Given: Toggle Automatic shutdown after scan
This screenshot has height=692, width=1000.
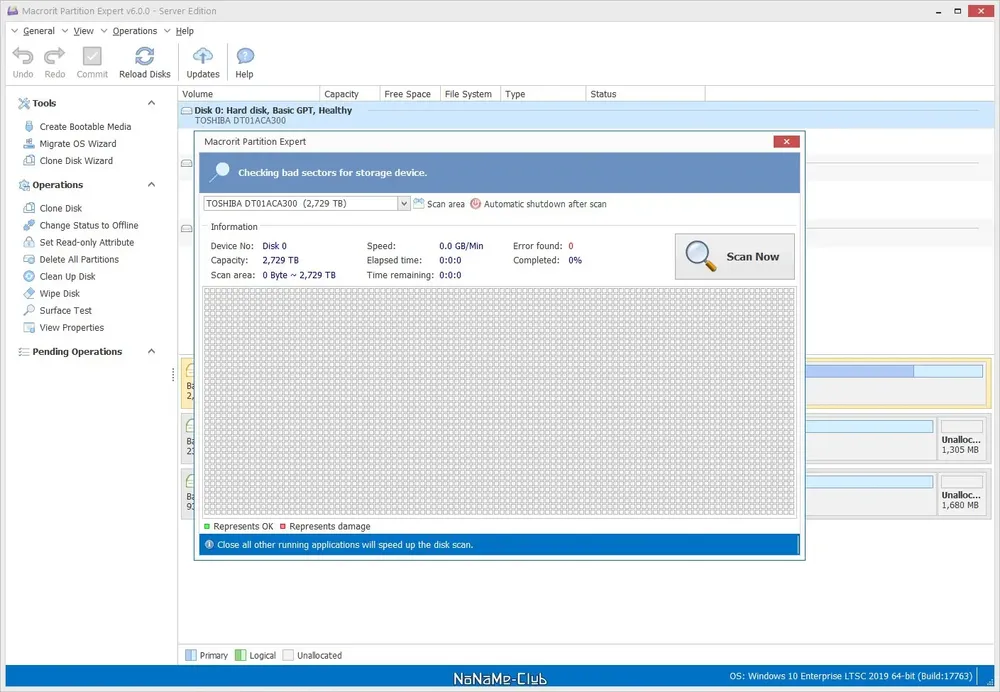Looking at the screenshot, I should pyautogui.click(x=538, y=204).
